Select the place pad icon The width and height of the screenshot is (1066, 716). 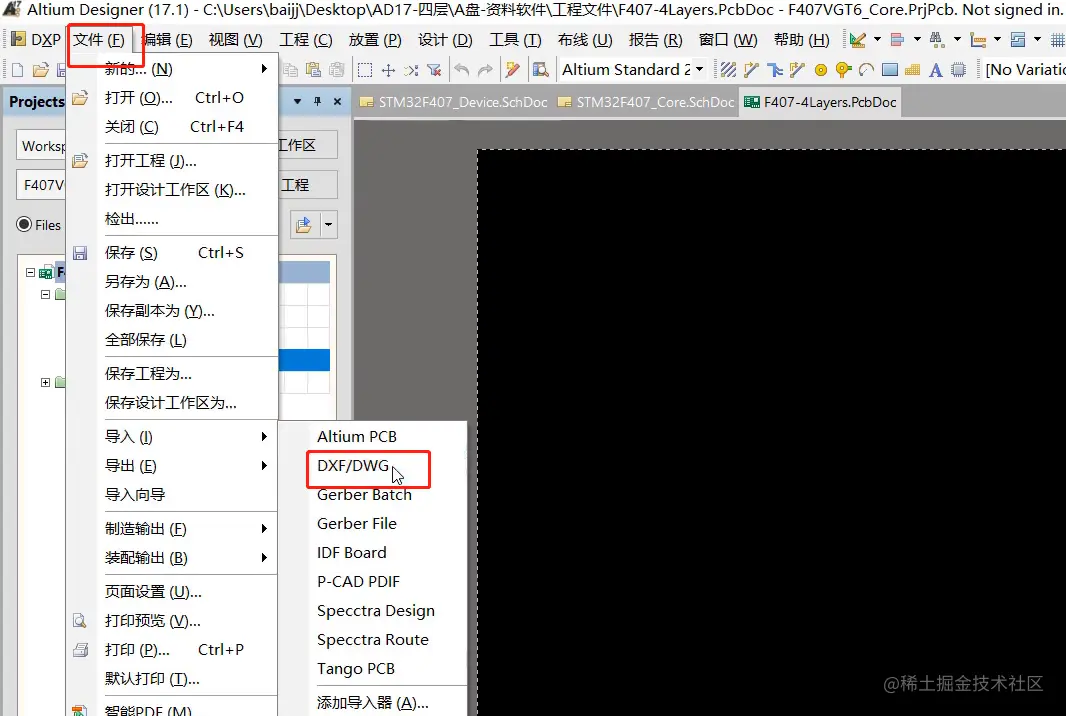pyautogui.click(x=821, y=70)
